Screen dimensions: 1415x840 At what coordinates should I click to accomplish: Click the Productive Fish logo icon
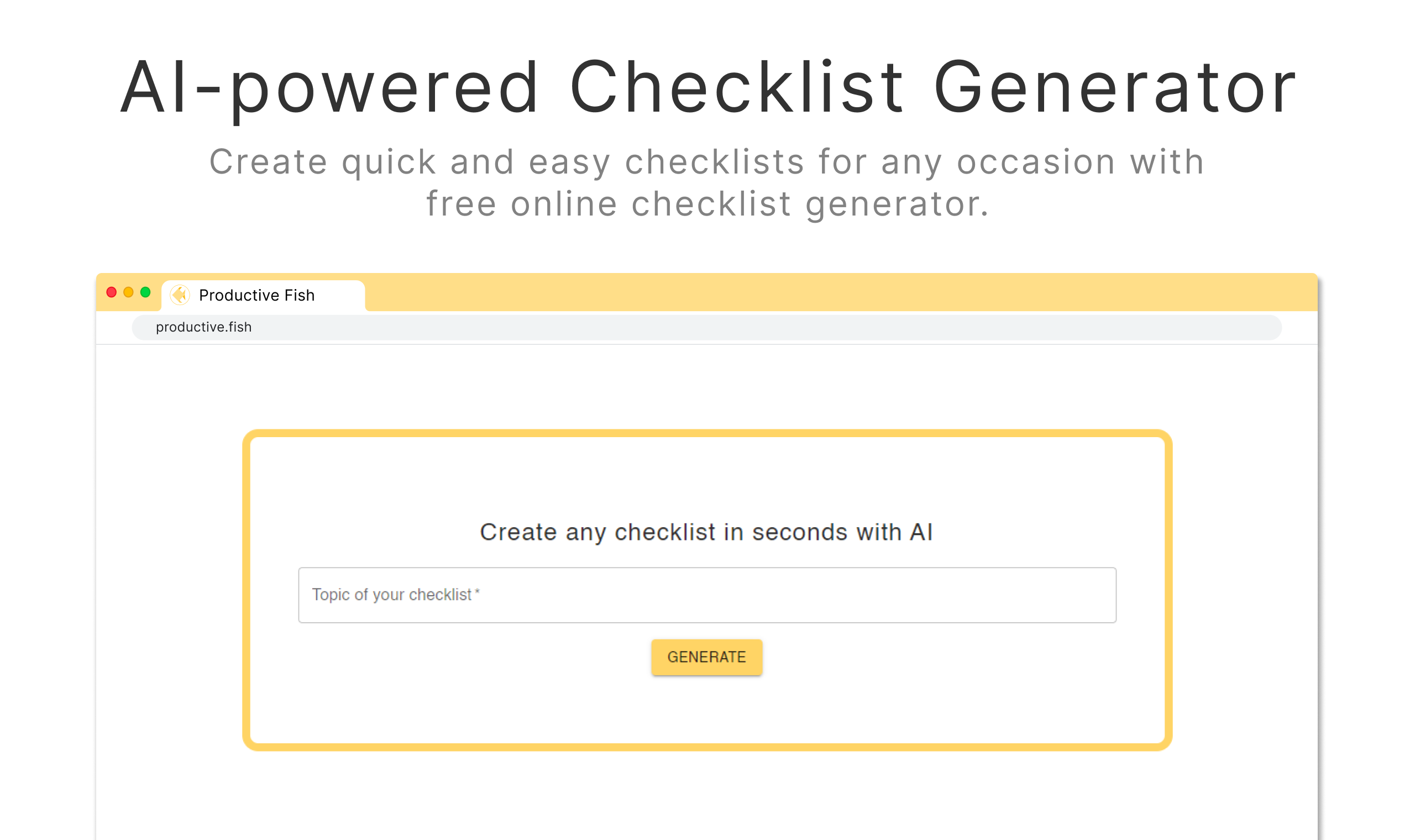tap(180, 295)
